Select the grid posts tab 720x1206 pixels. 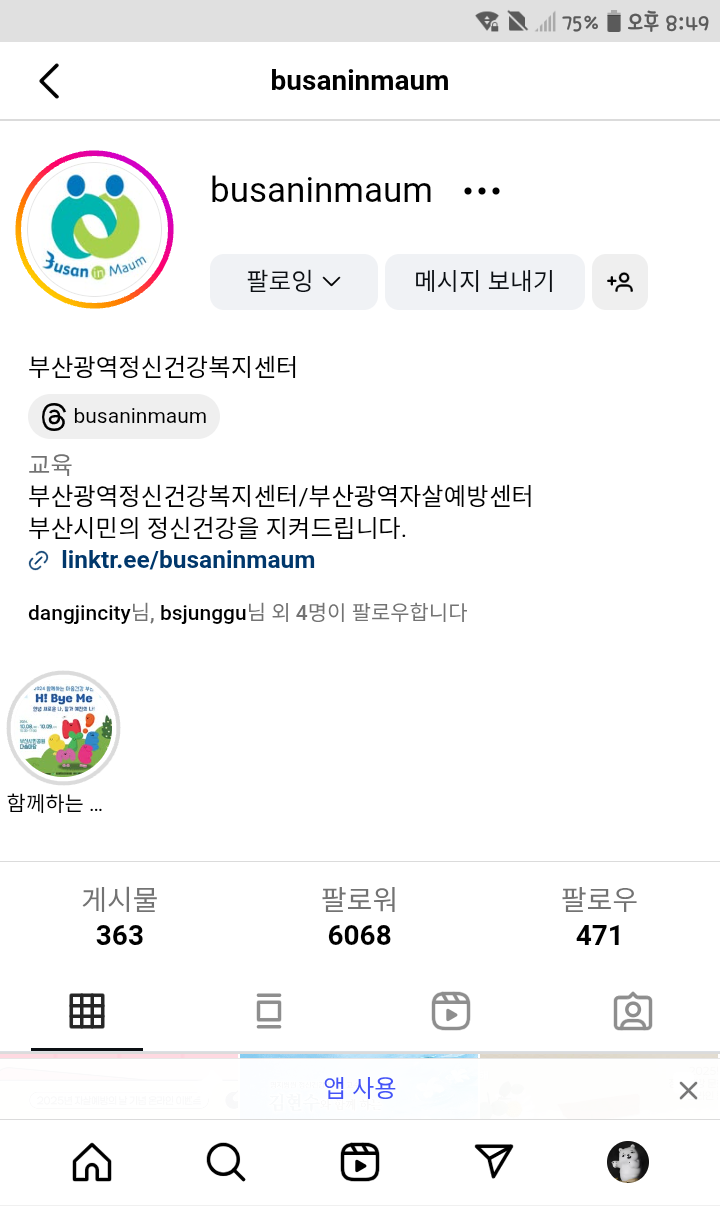[87, 1012]
